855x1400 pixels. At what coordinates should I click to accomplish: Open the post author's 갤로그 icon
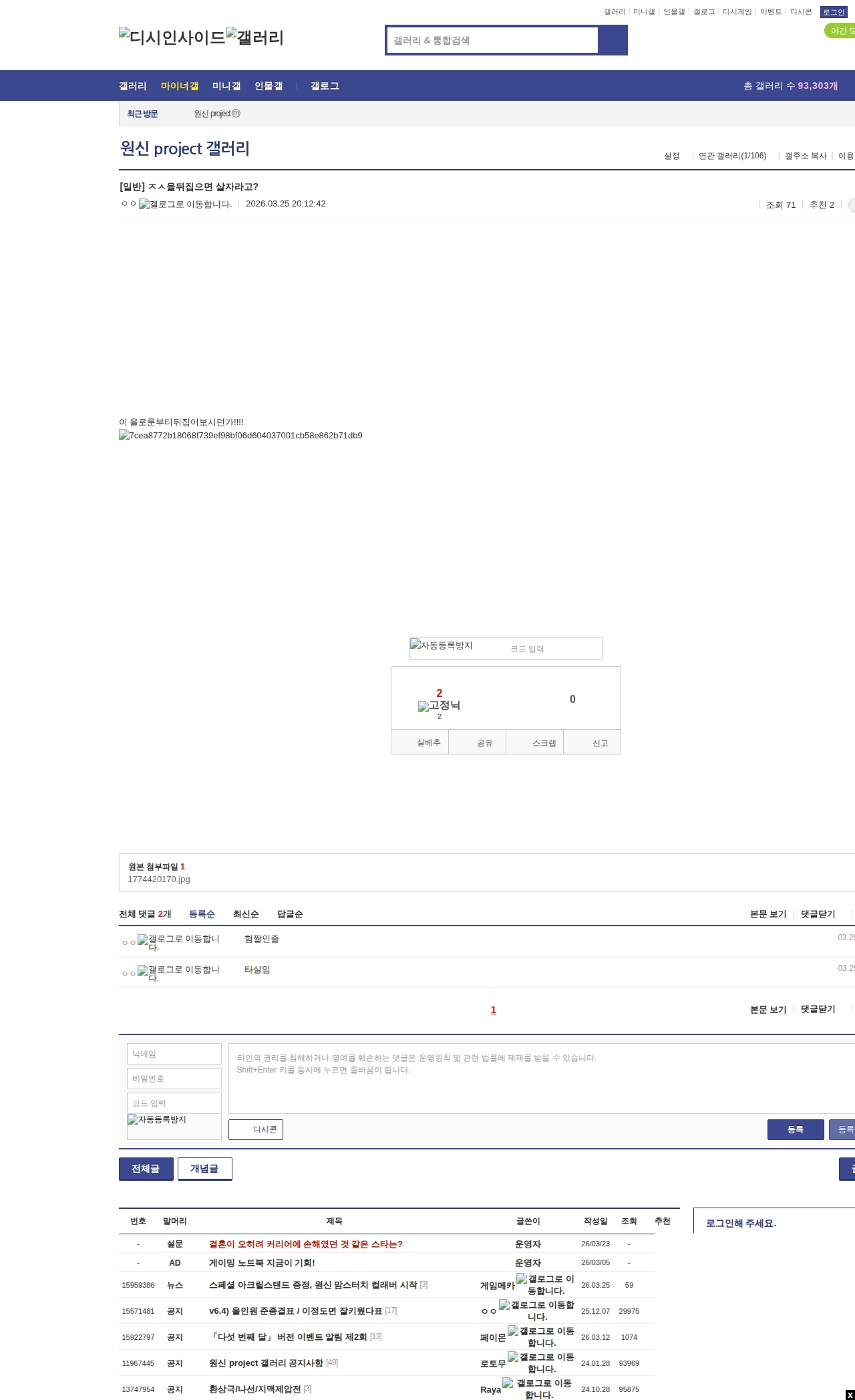point(186,204)
